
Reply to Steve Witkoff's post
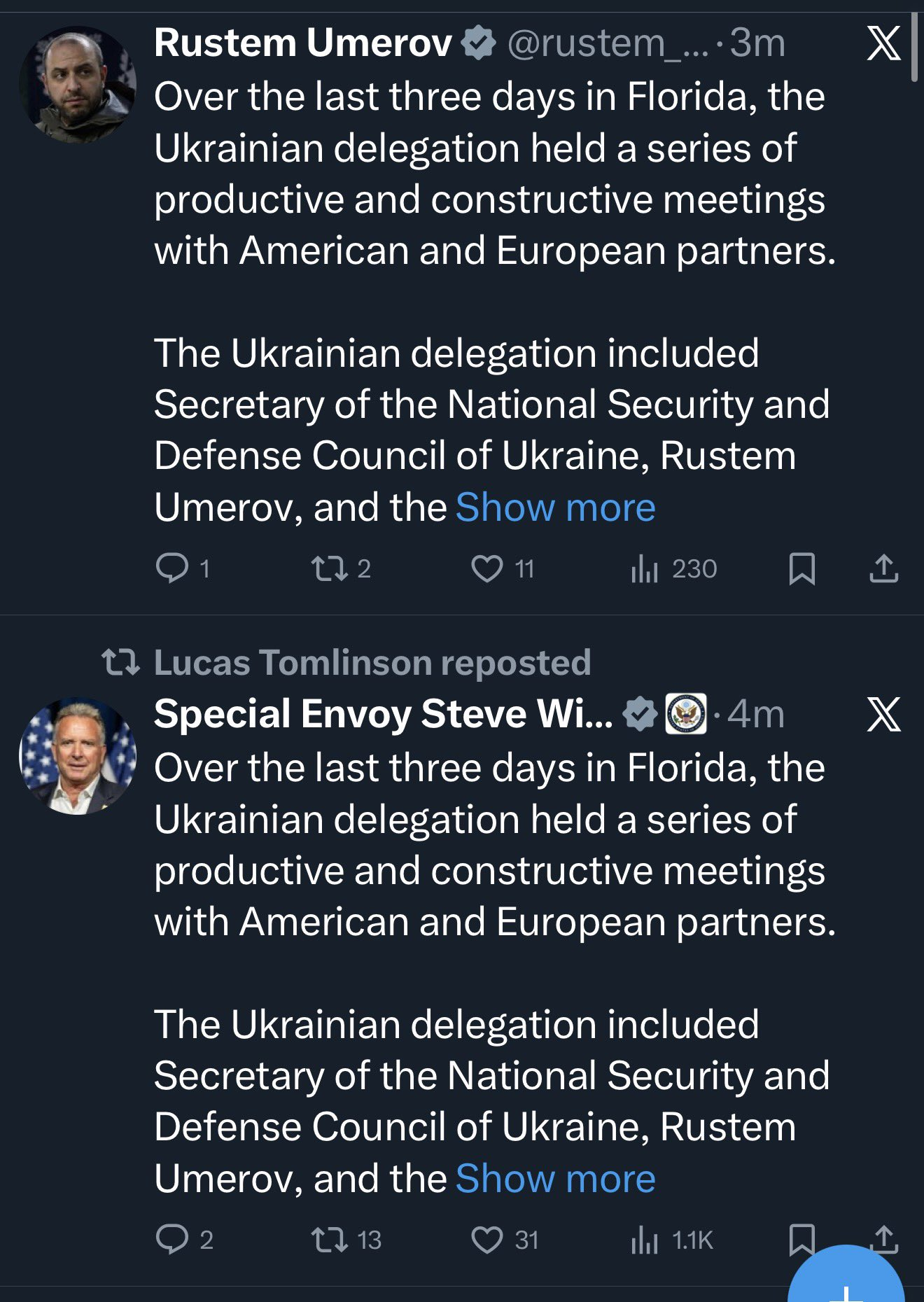(x=172, y=1240)
